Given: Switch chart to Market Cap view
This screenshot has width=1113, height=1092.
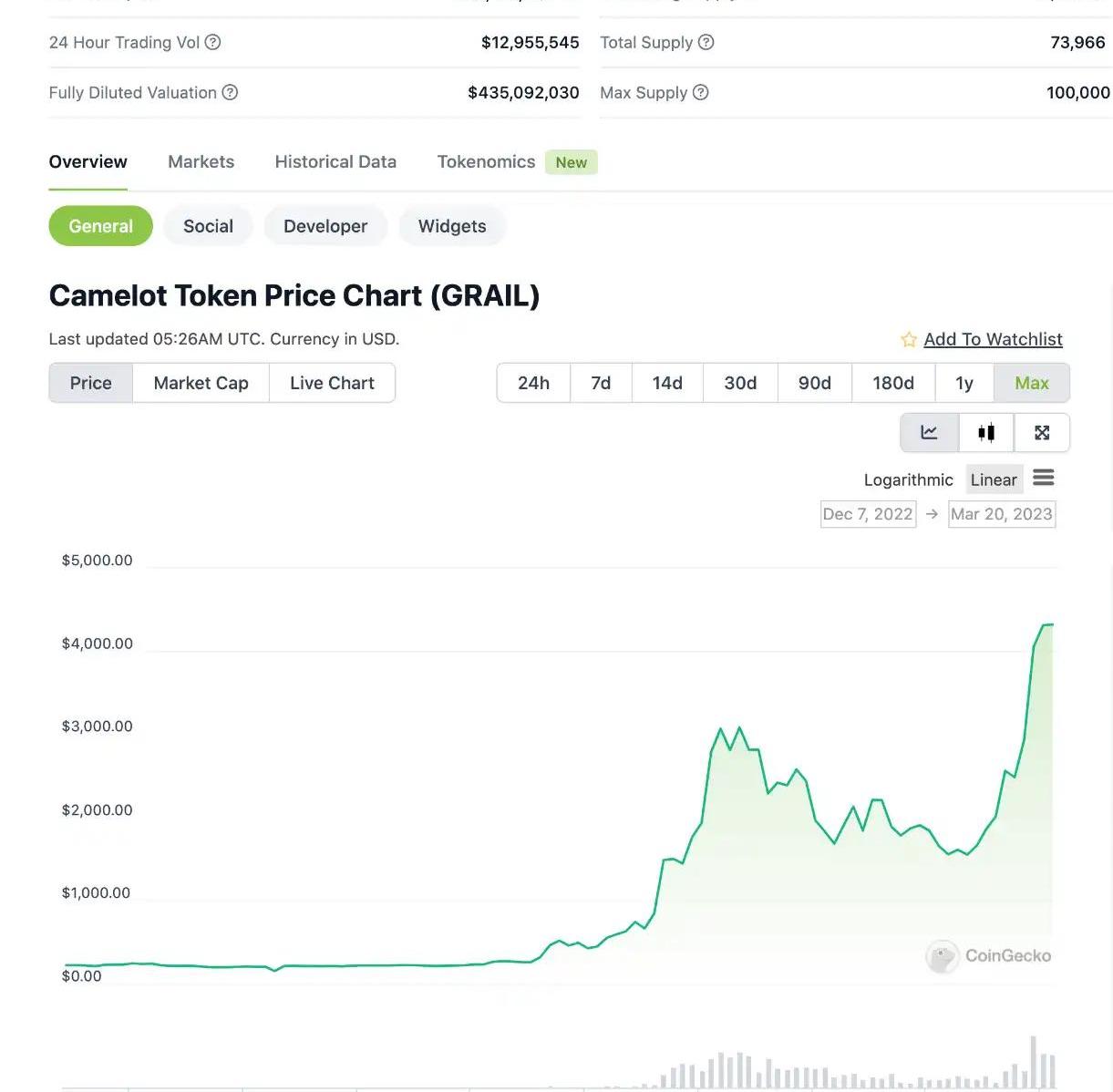Looking at the screenshot, I should coord(201,383).
